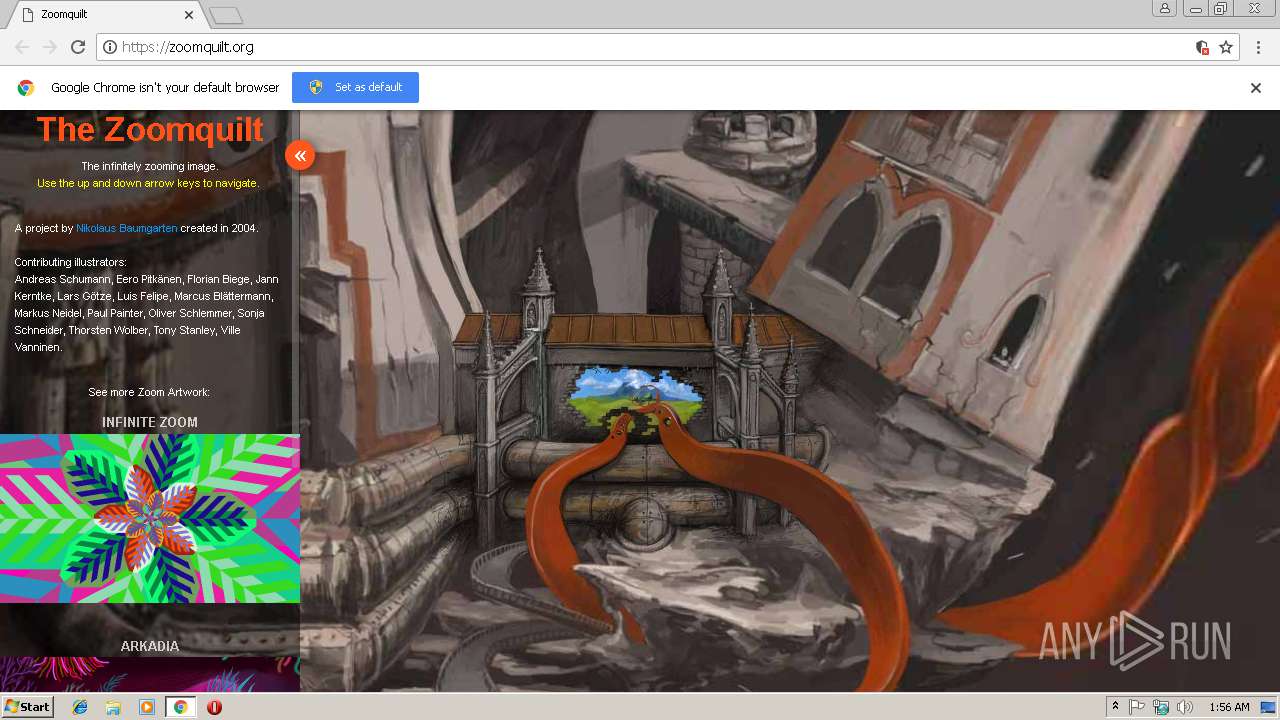This screenshot has height=720, width=1280.
Task: Go forward in Chrome history
Action: 50,47
